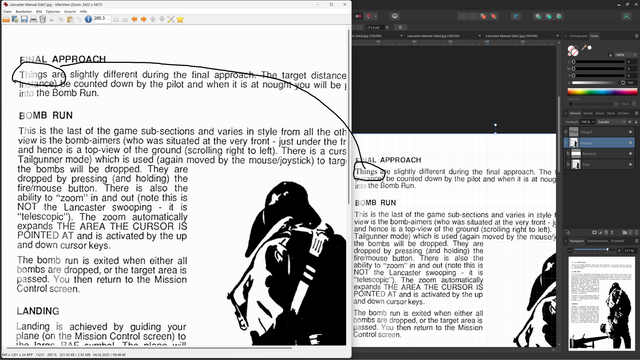640x360 pixels.
Task: Toggle visibility dot of the top layer
Action: click(631, 132)
